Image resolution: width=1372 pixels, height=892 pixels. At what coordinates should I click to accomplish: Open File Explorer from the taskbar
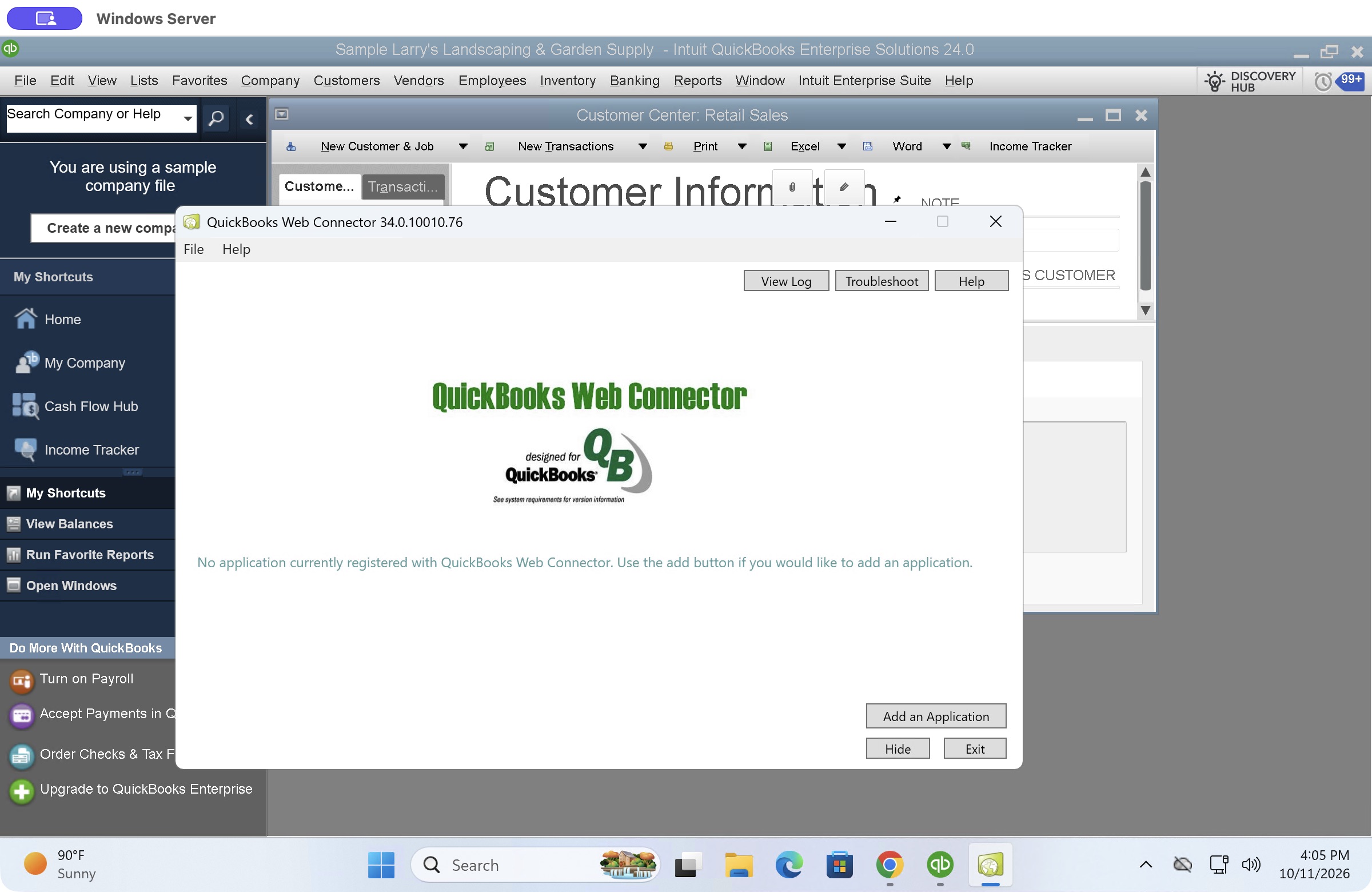point(739,865)
